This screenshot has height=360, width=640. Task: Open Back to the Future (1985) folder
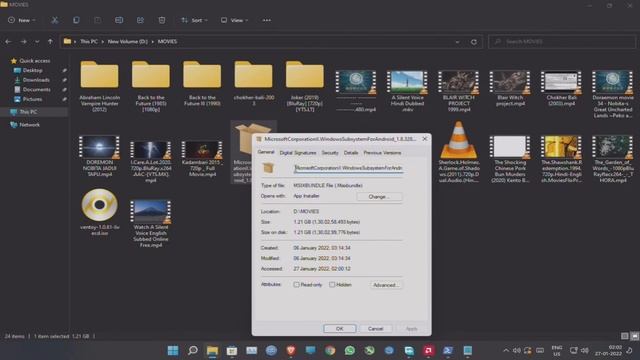click(x=151, y=86)
